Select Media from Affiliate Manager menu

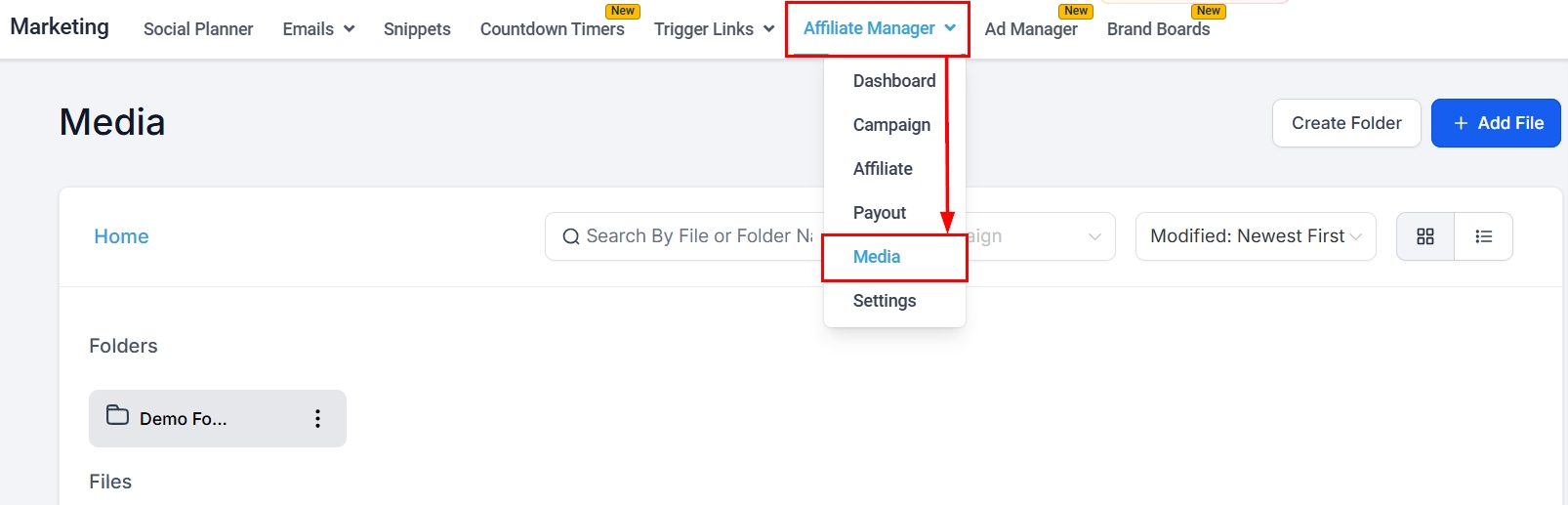[877, 257]
